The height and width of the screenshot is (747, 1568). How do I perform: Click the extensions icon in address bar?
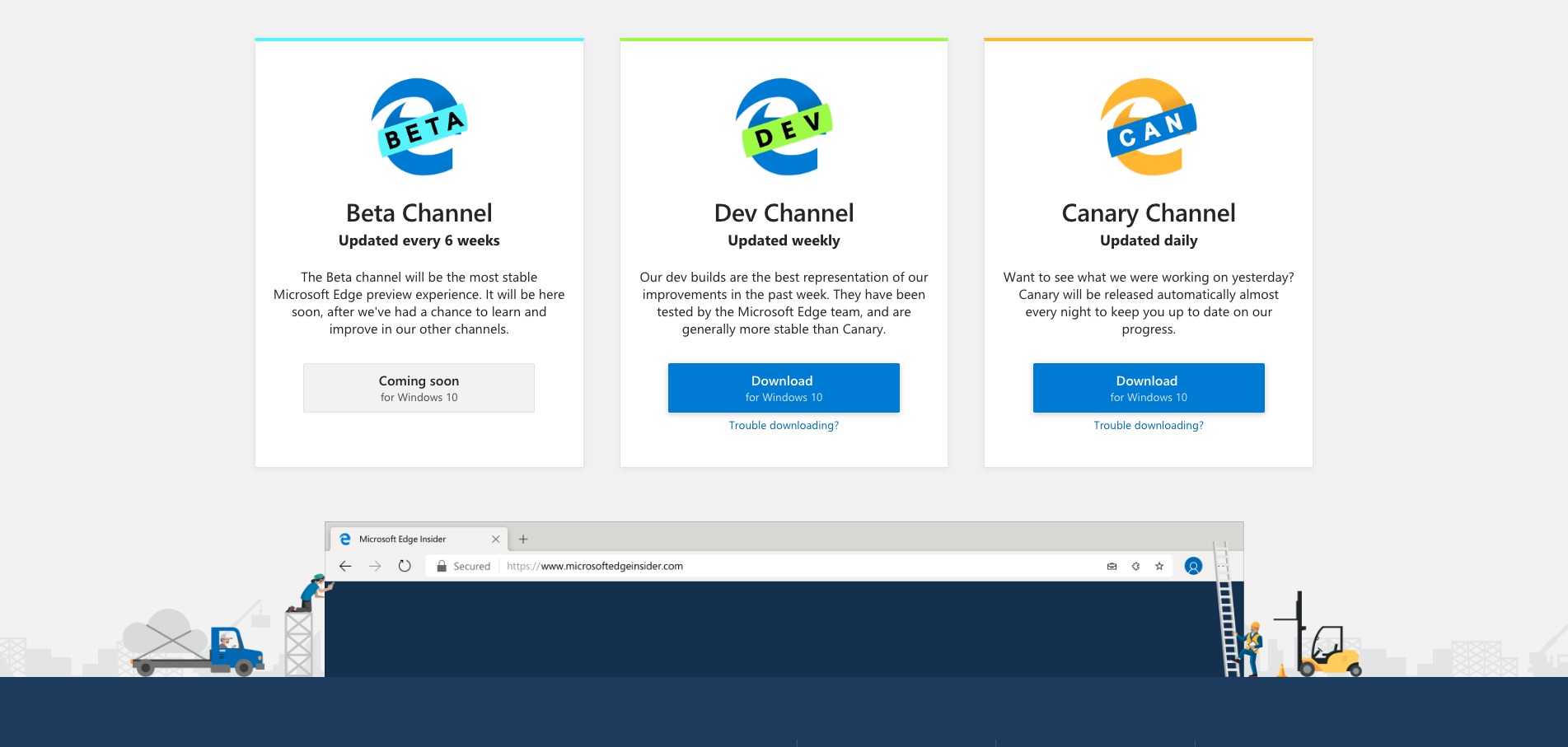1135,566
